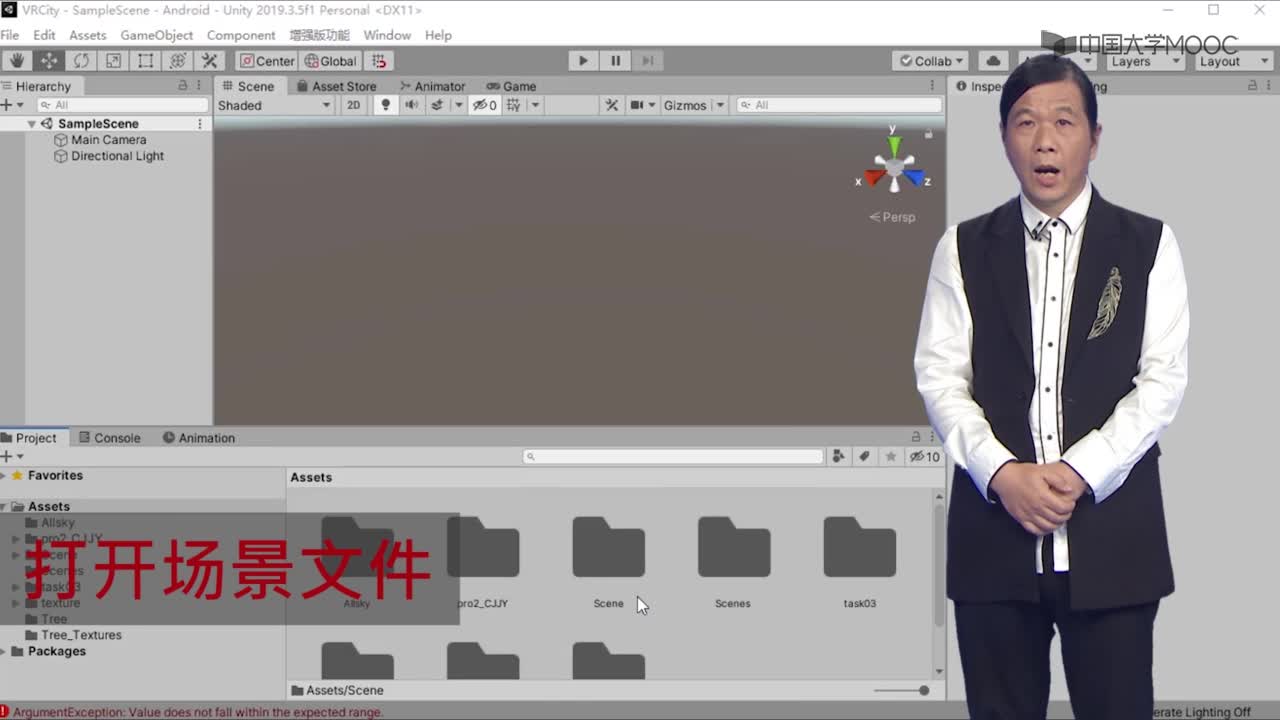This screenshot has width=1280, height=720.
Task: Open the custom editor tools icon
Action: (x=209, y=61)
